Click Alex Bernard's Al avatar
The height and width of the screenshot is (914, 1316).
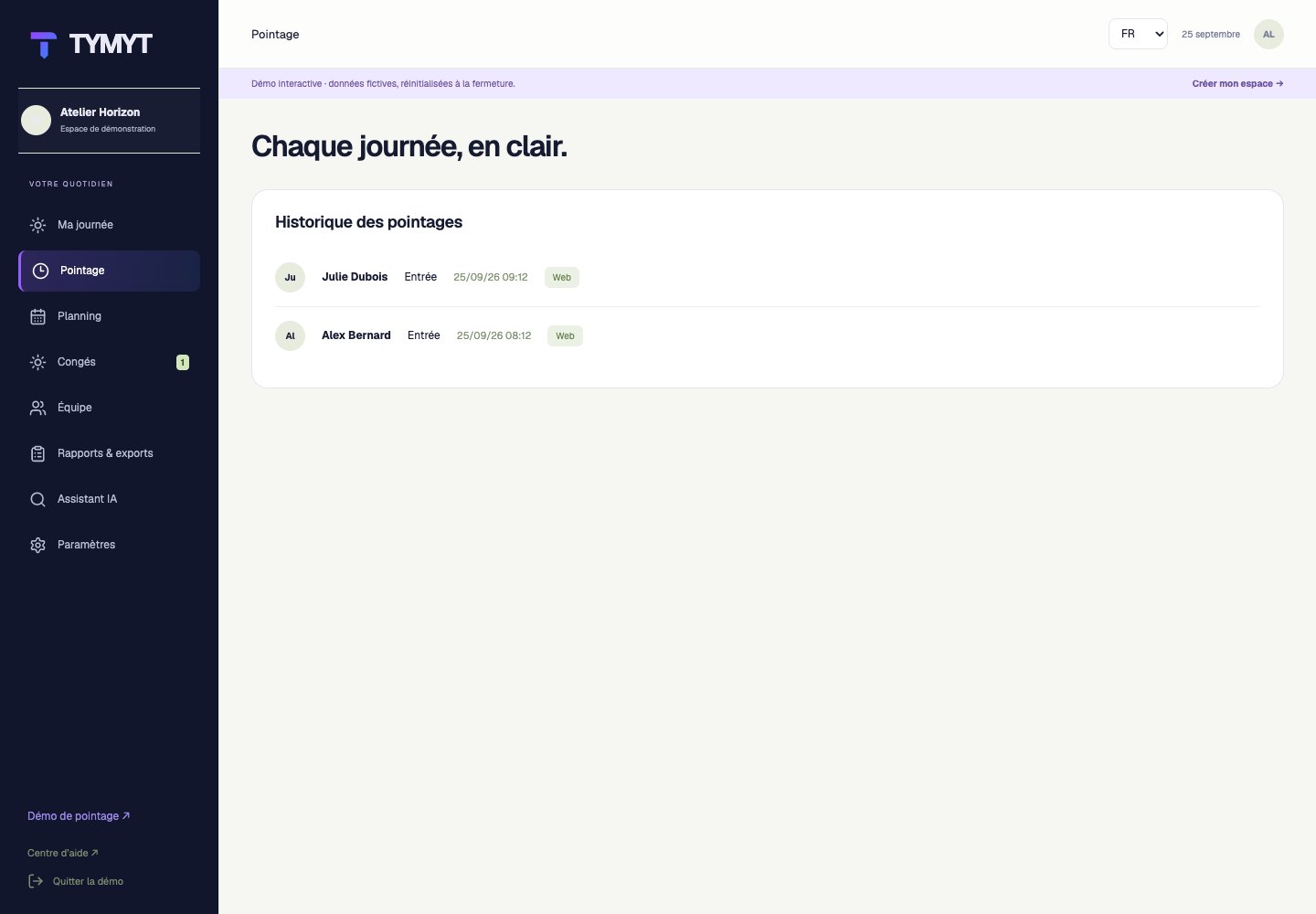point(290,335)
